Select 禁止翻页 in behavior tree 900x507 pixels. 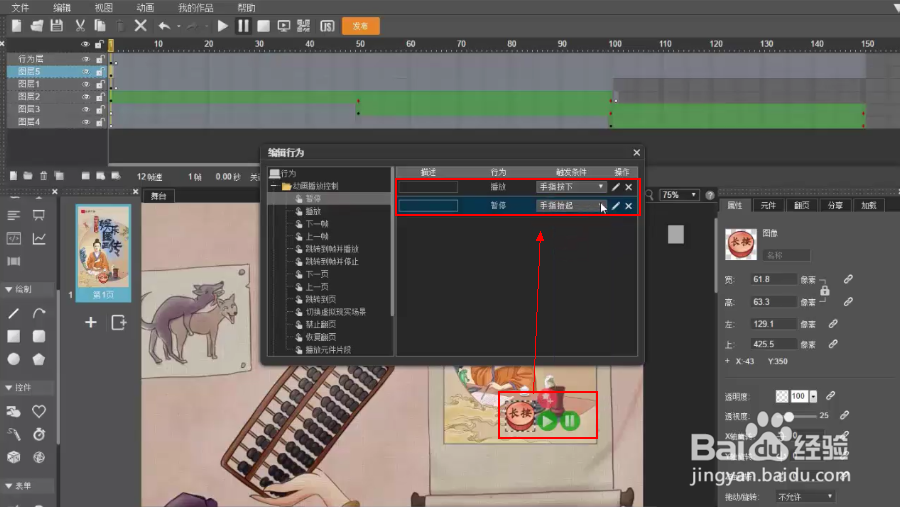coord(321,324)
